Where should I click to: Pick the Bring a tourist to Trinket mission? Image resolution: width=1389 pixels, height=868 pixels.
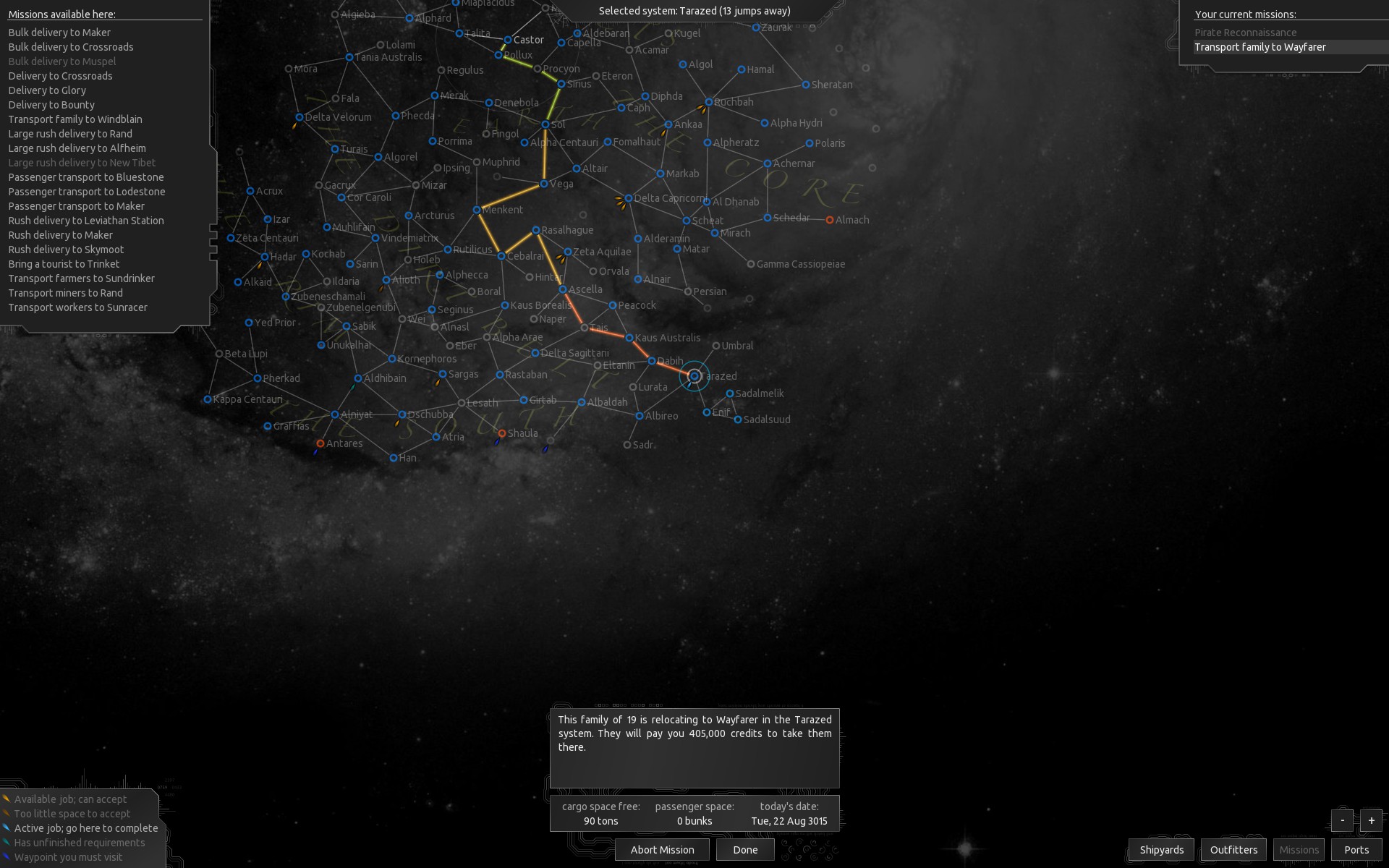pos(64,264)
